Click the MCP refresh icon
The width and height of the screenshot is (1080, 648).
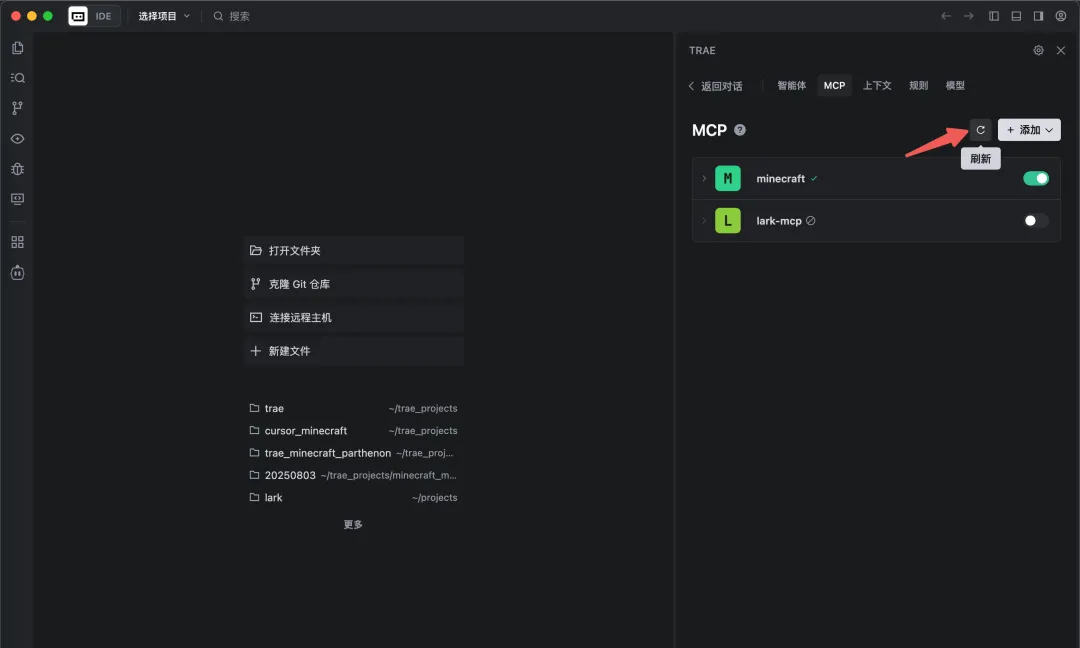point(980,129)
